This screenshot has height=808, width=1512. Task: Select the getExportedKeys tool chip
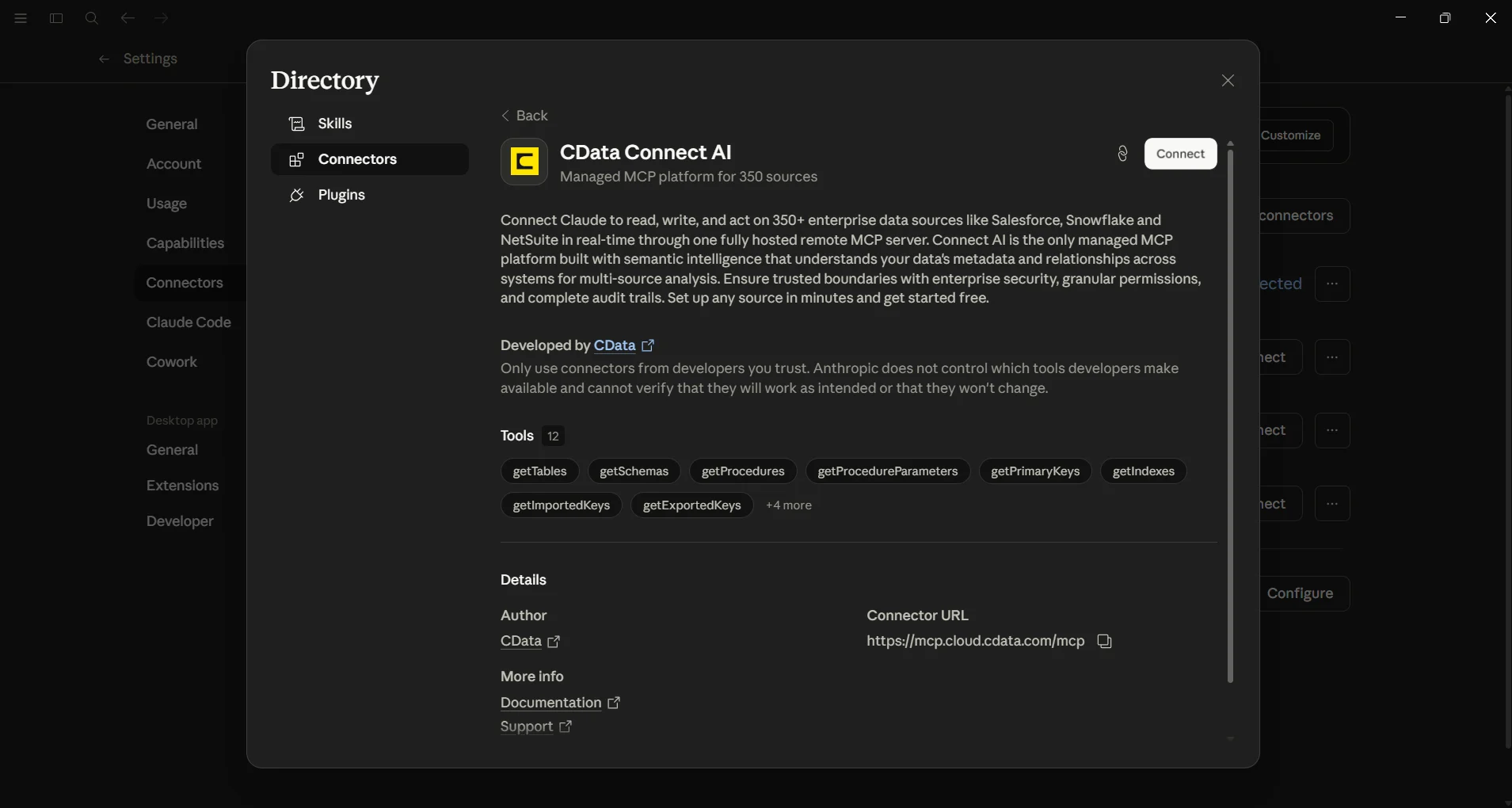point(691,505)
